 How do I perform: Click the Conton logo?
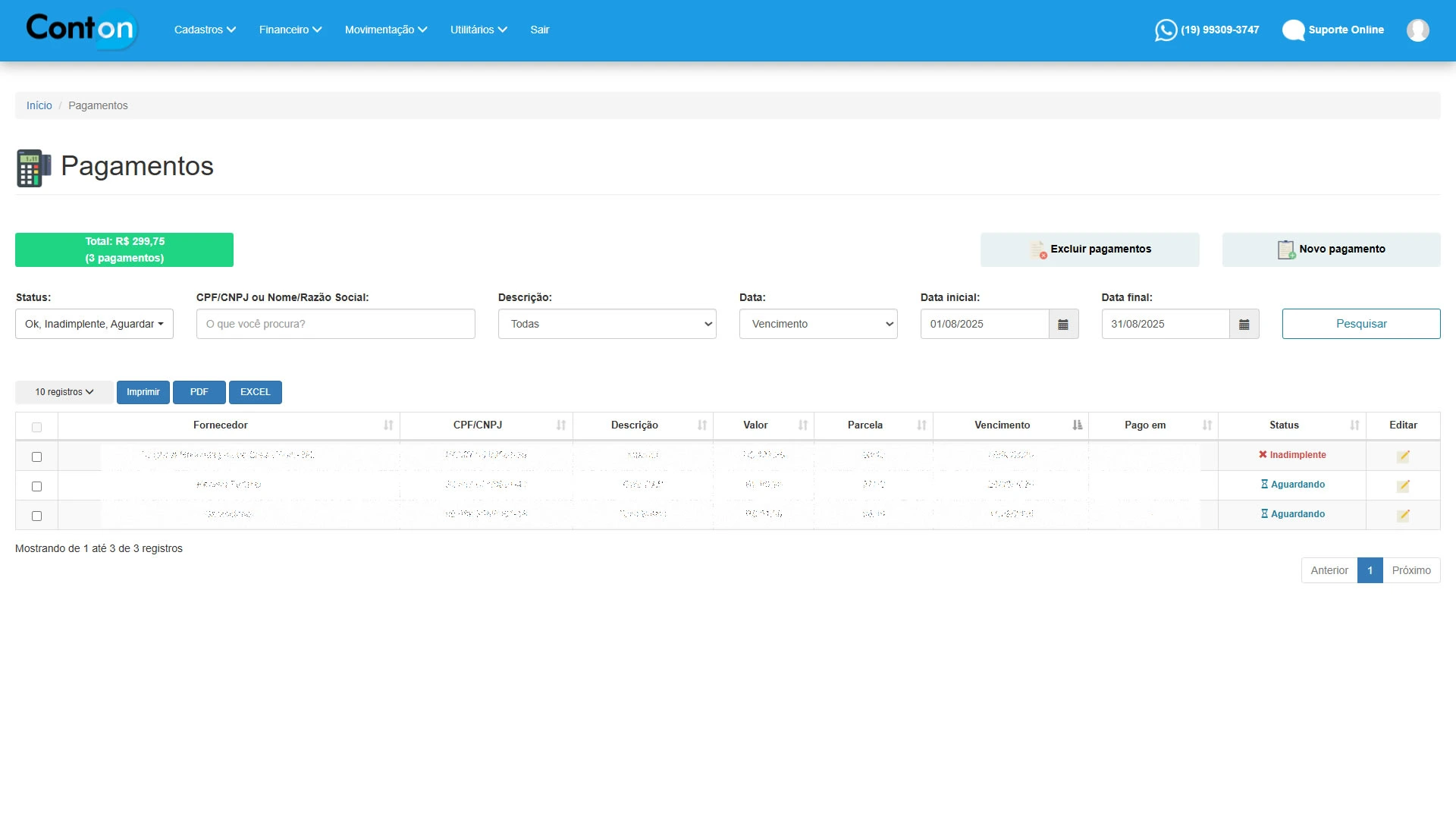coord(81,29)
